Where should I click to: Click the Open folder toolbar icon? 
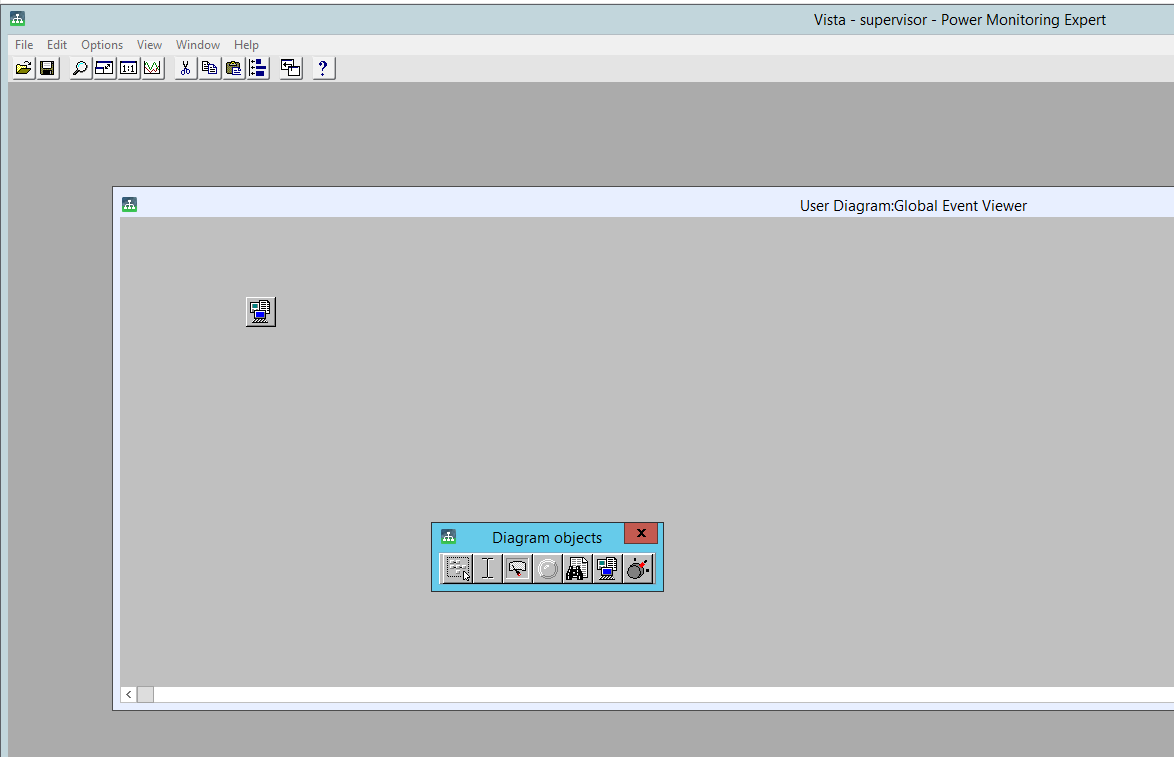[x=24, y=69]
